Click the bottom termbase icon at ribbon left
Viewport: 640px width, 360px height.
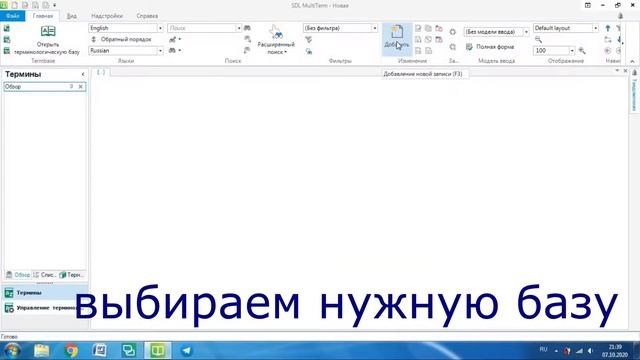click(x=7, y=51)
